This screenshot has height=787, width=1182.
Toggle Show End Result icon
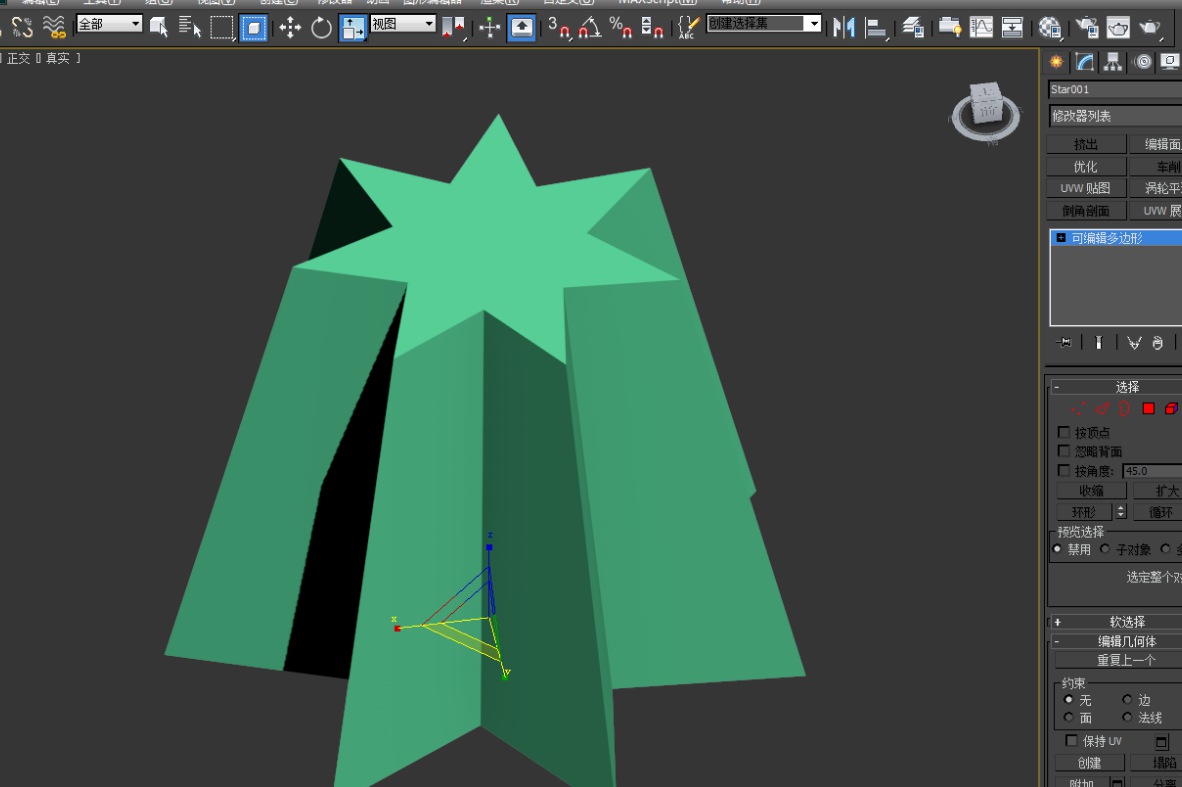1098,343
